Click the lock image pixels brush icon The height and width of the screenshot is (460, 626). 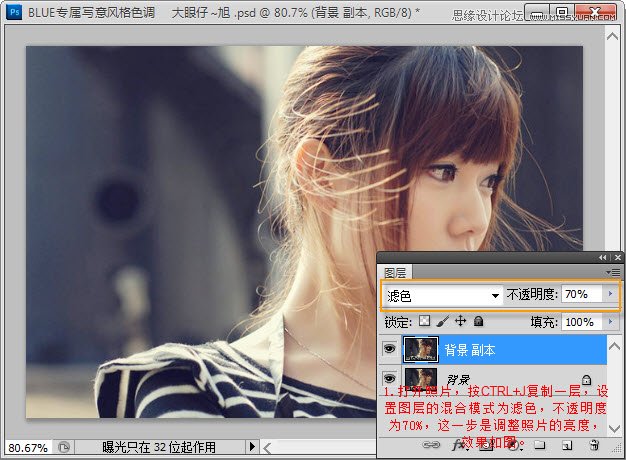442,322
